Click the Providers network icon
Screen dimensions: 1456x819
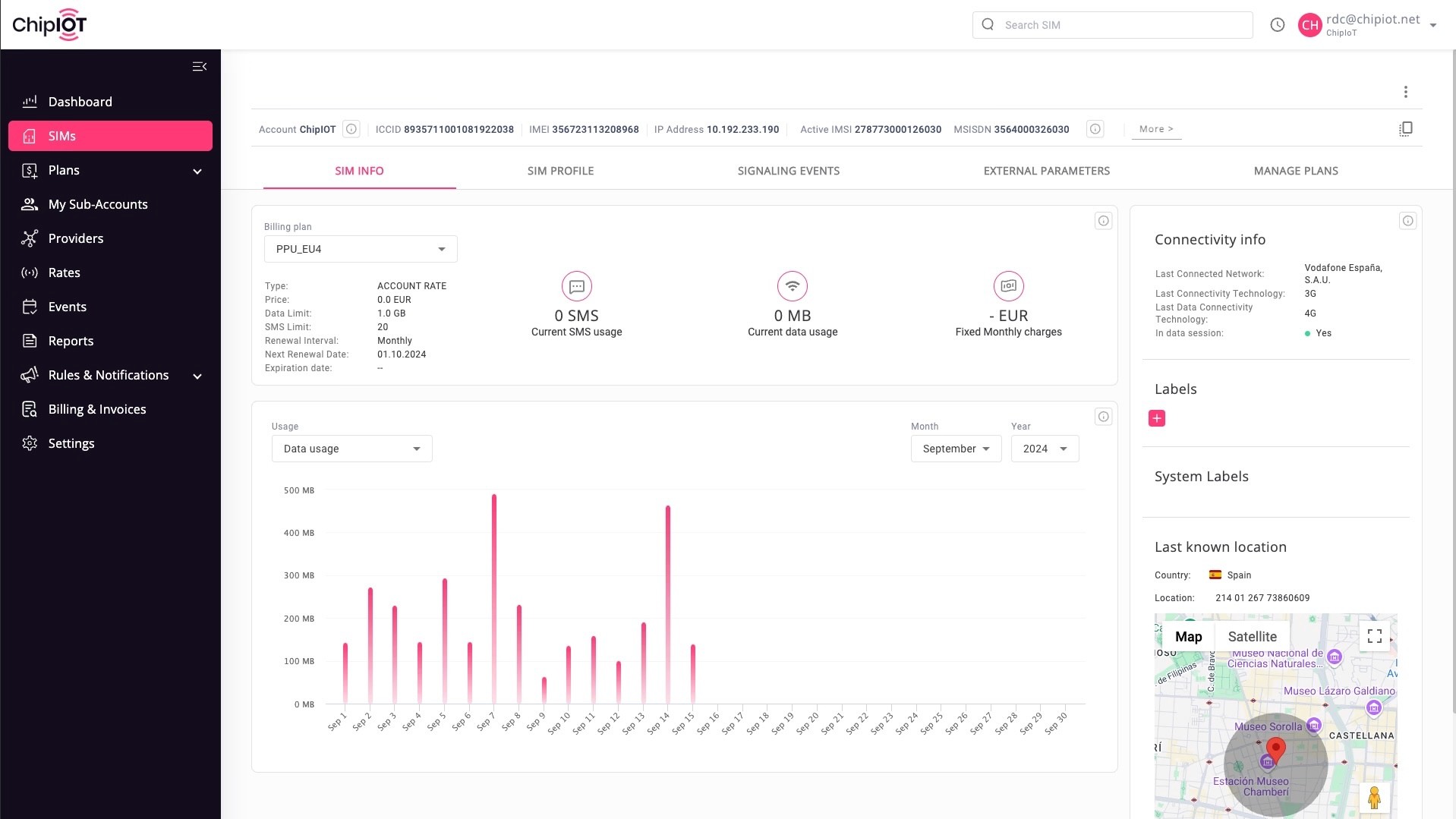pyautogui.click(x=30, y=238)
